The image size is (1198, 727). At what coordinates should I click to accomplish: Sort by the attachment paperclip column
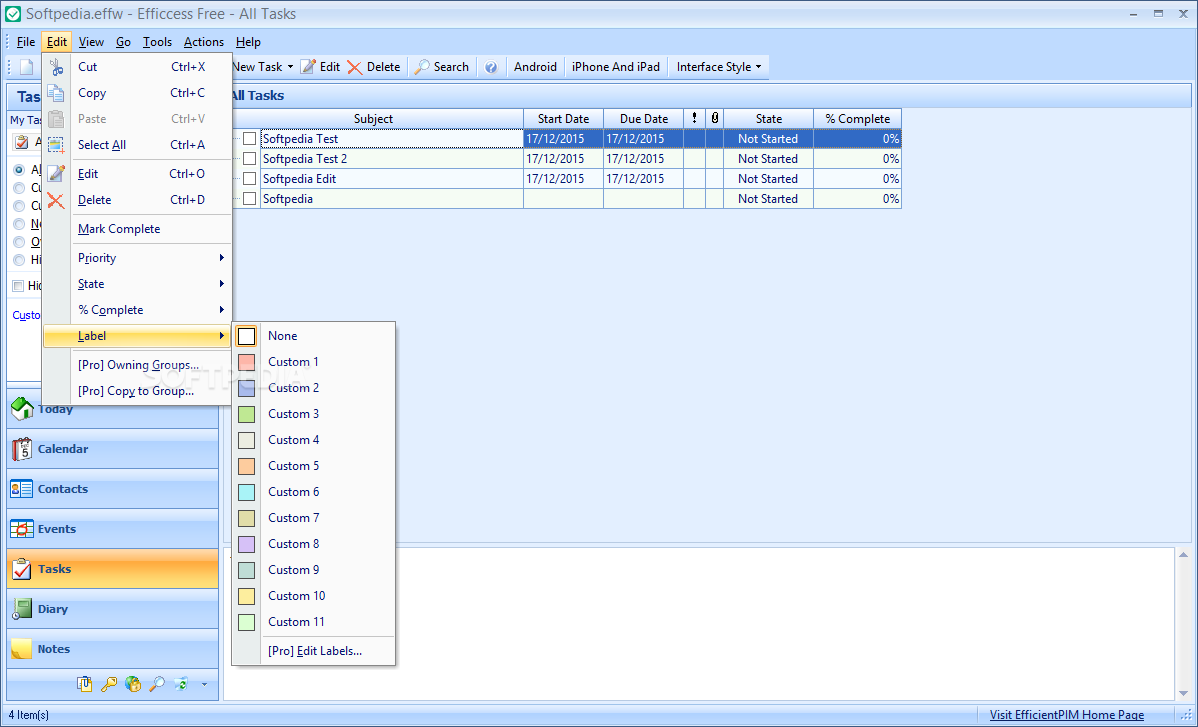click(x=714, y=118)
